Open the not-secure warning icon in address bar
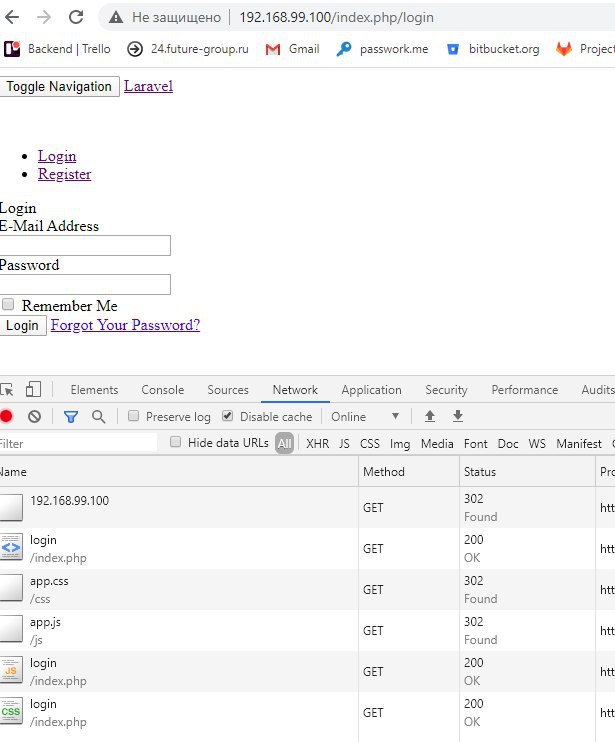This screenshot has width=615, height=742. tap(115, 18)
